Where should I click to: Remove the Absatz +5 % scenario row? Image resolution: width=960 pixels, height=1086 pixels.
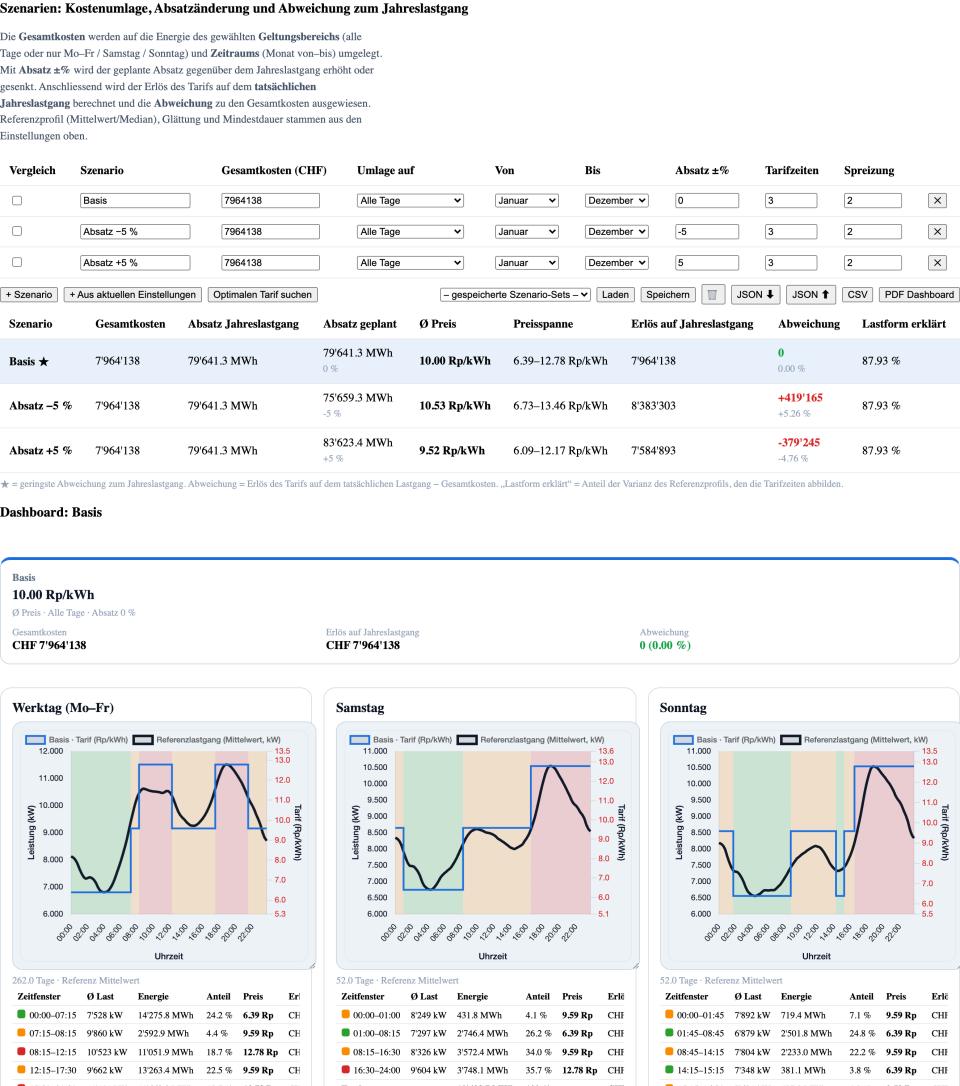[x=937, y=262]
